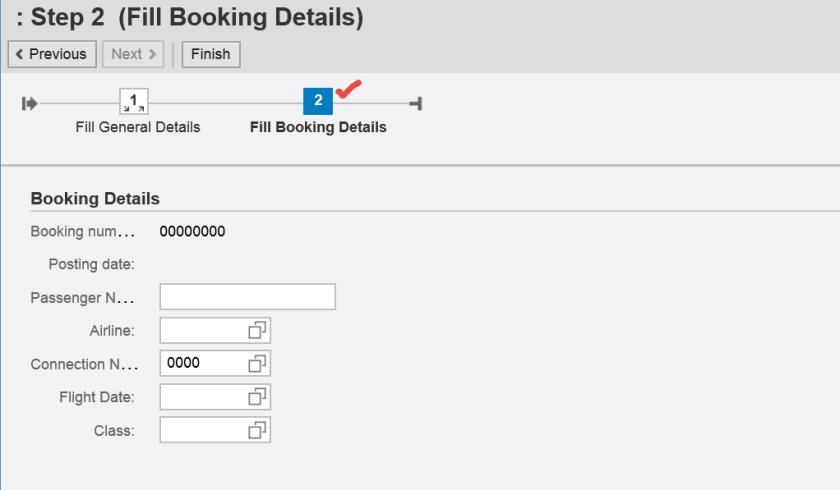Focus the Passenger Name input field
The height and width of the screenshot is (490, 840).
coord(247,297)
